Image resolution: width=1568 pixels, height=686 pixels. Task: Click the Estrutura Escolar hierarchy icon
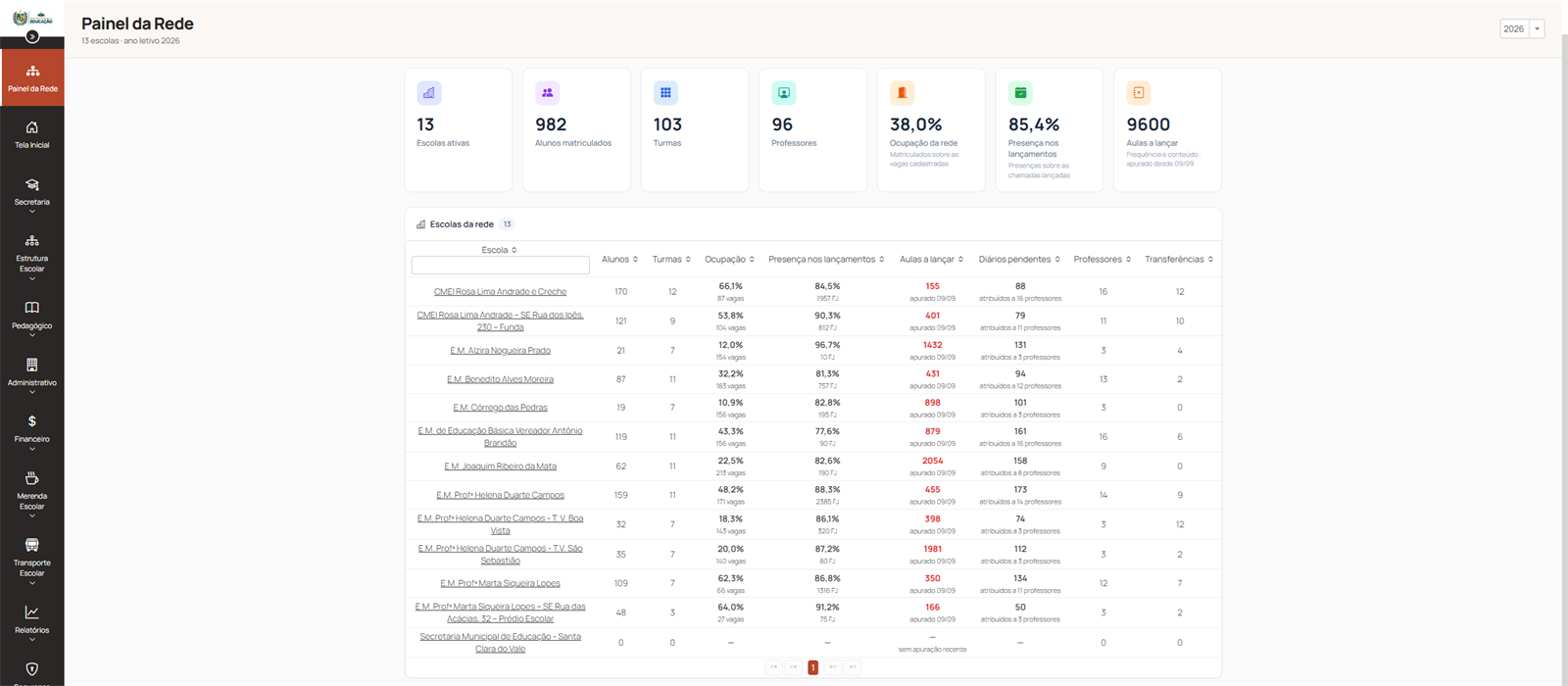point(32,241)
